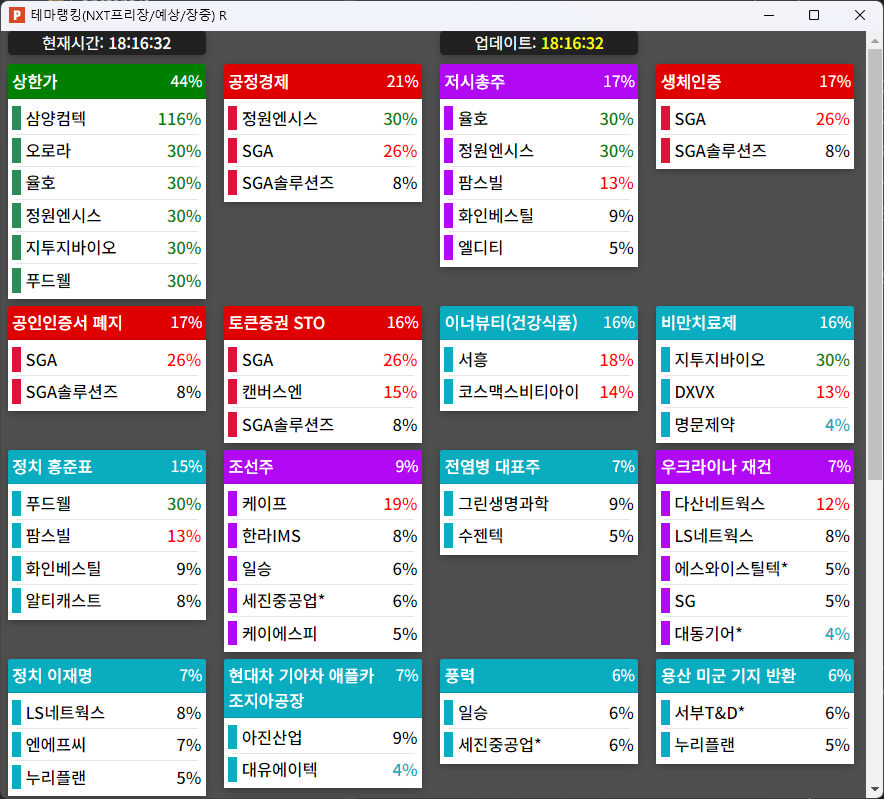Pick 코스맥스비티아이 in the 이너뷰티 card
Image resolution: width=884 pixels, height=799 pixels.
(539, 392)
